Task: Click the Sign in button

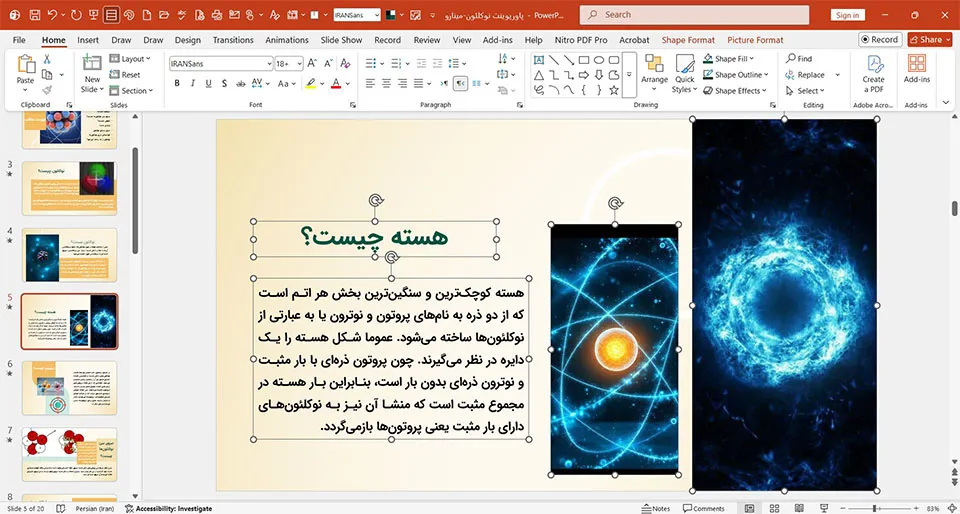Action: tap(847, 15)
